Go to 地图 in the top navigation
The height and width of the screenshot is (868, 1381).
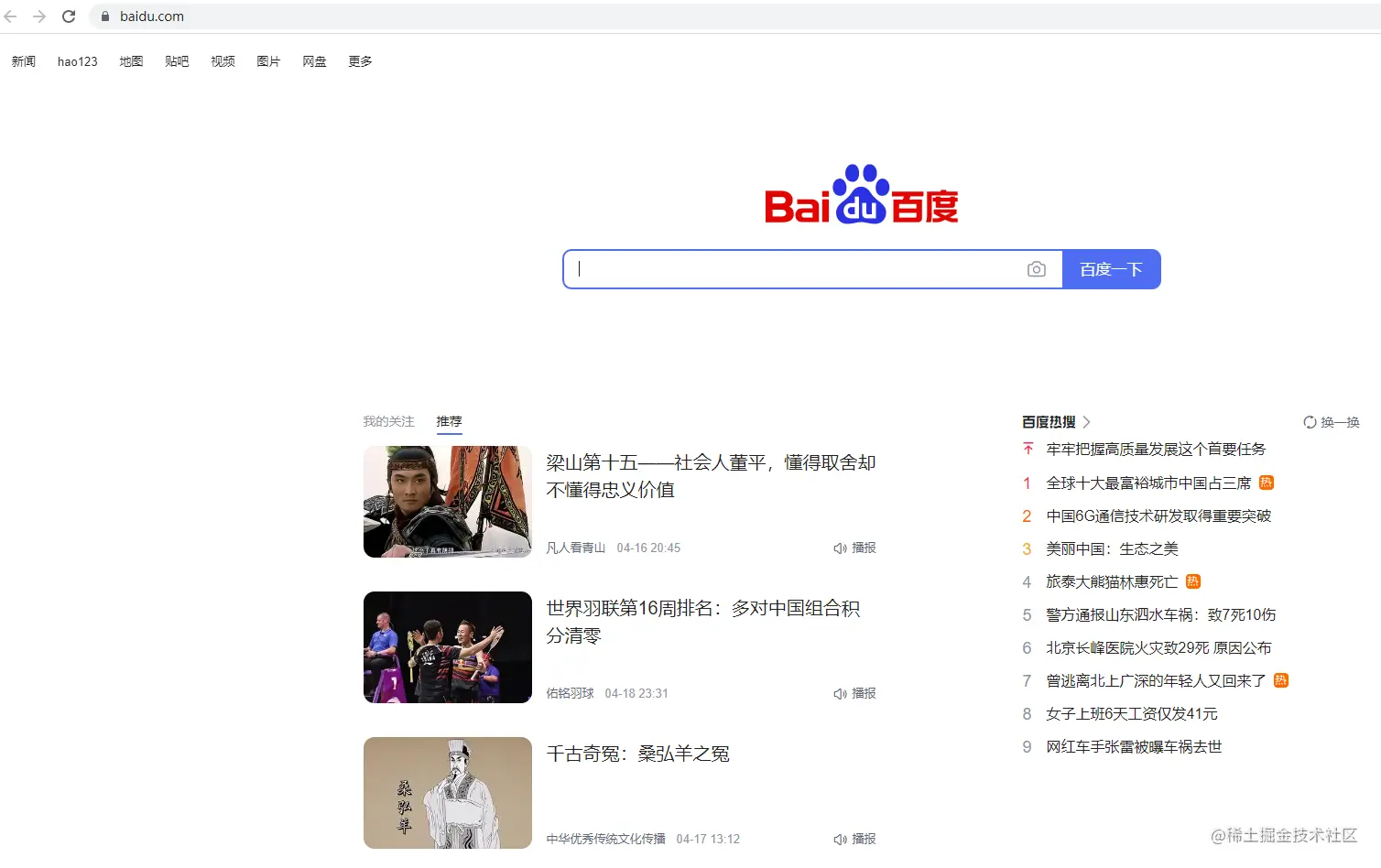(x=131, y=61)
